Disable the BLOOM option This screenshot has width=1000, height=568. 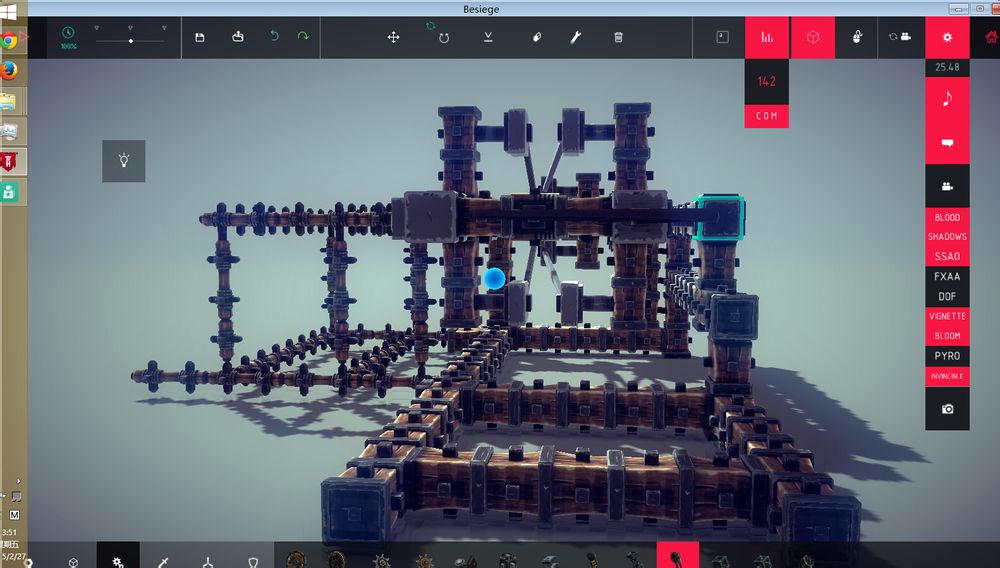pyautogui.click(x=947, y=336)
